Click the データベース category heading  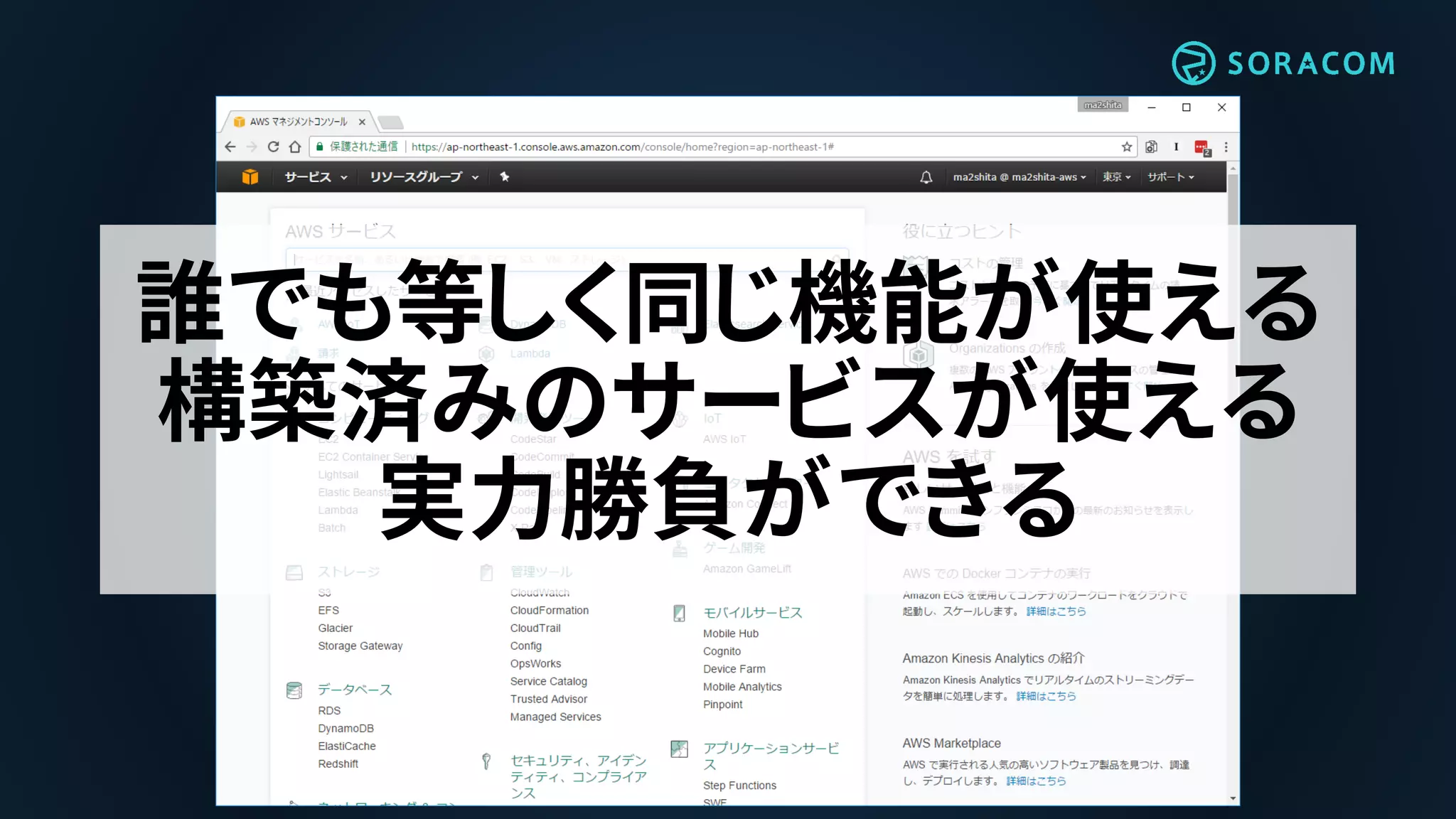tap(355, 690)
